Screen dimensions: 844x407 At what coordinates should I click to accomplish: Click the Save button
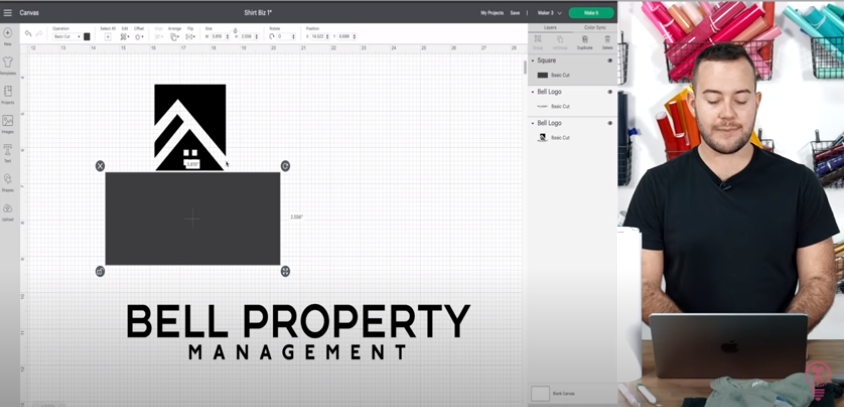(x=515, y=13)
